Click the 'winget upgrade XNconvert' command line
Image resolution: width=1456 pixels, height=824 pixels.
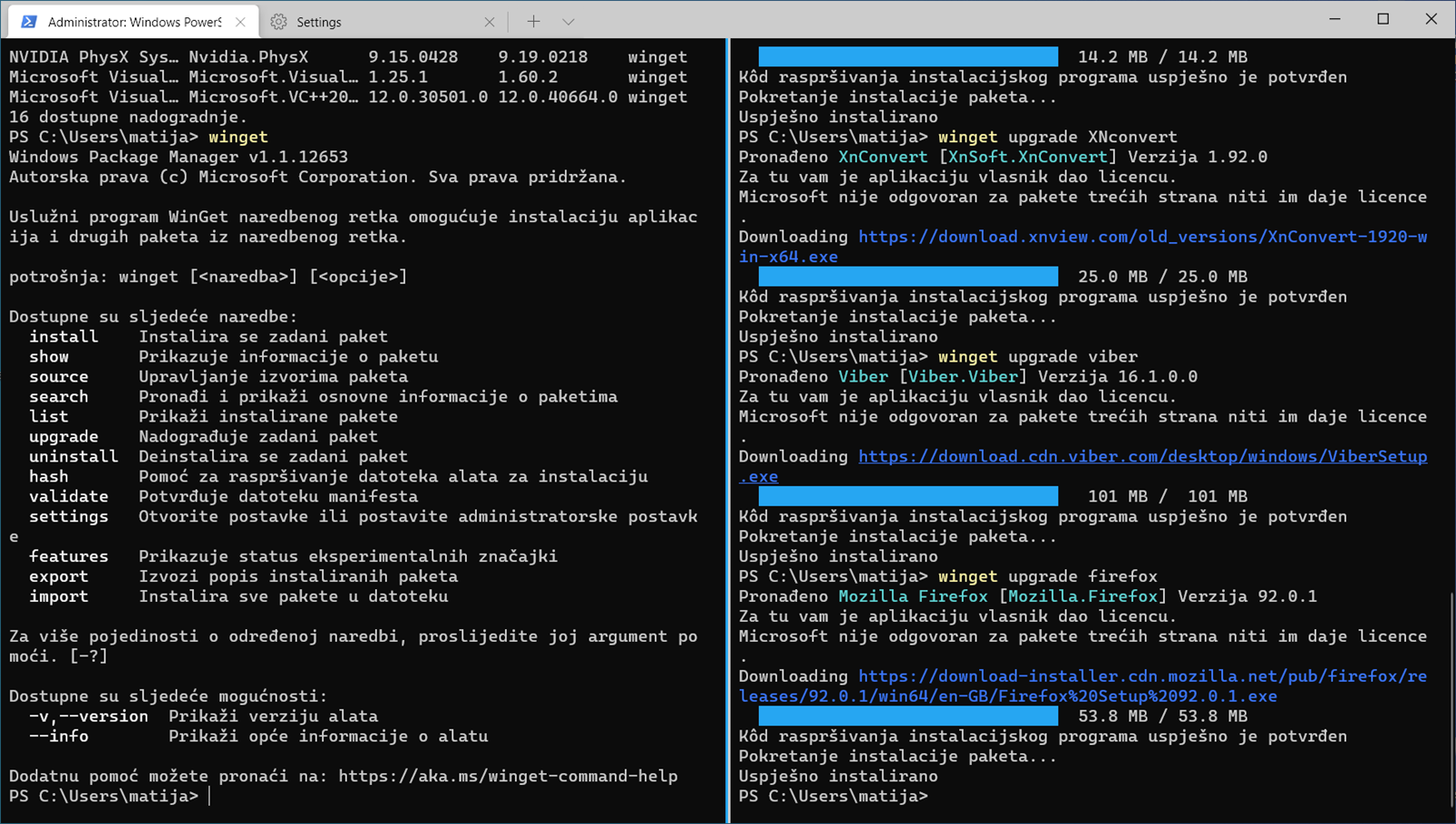1058,137
